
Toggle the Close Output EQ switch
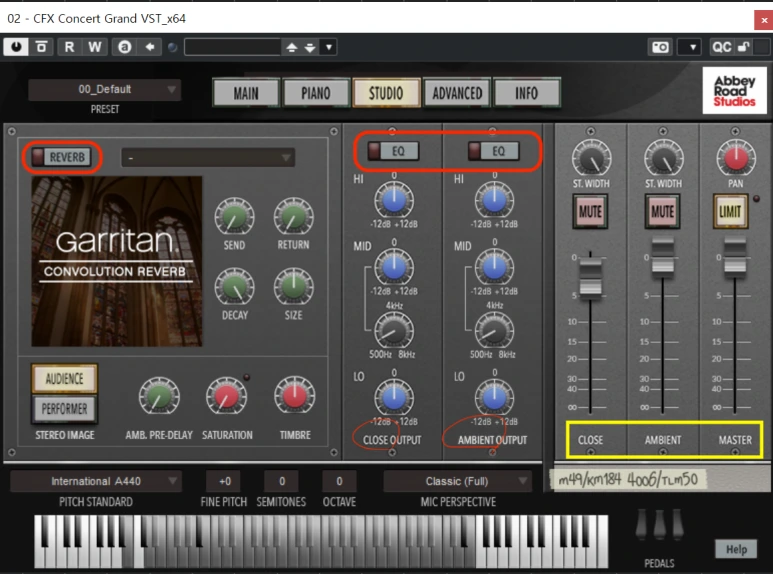393,151
